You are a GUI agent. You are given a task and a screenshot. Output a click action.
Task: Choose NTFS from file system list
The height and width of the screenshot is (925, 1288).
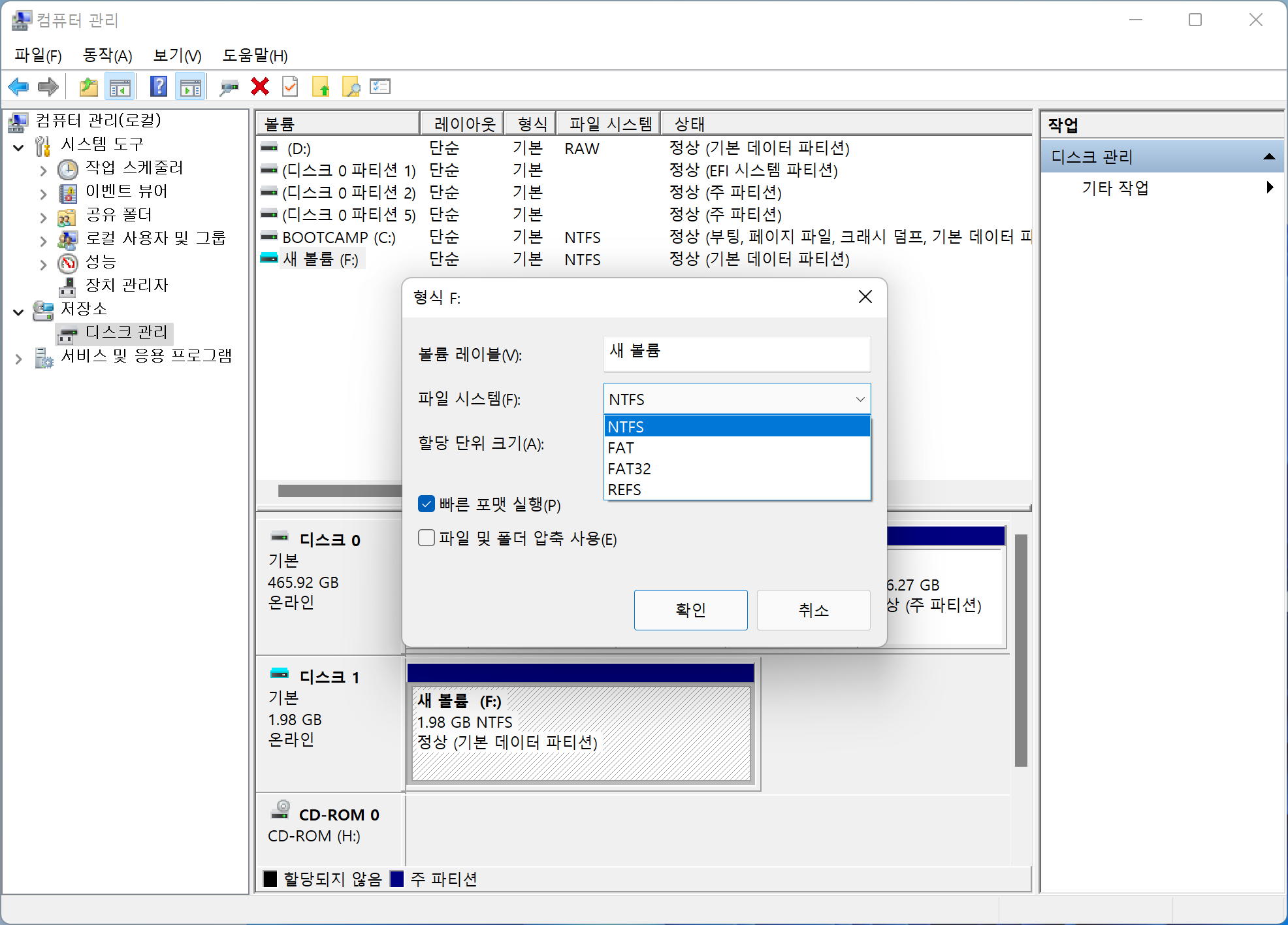point(737,427)
